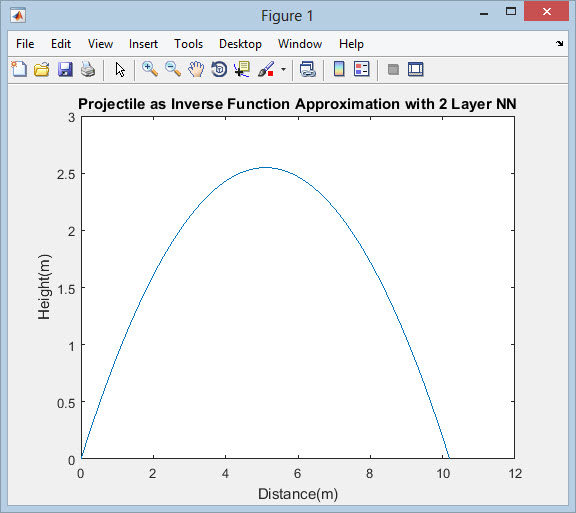Open a file with the folder icon
This screenshot has height=513, width=576.
[42, 69]
